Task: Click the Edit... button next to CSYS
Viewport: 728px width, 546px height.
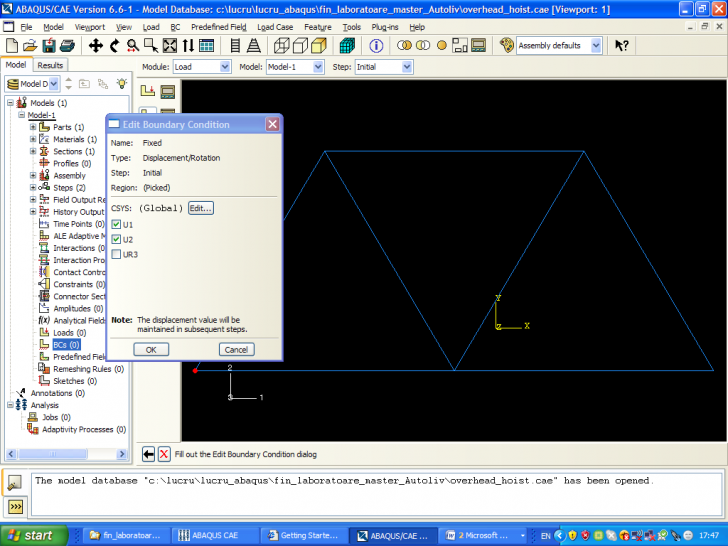Action: [201, 208]
